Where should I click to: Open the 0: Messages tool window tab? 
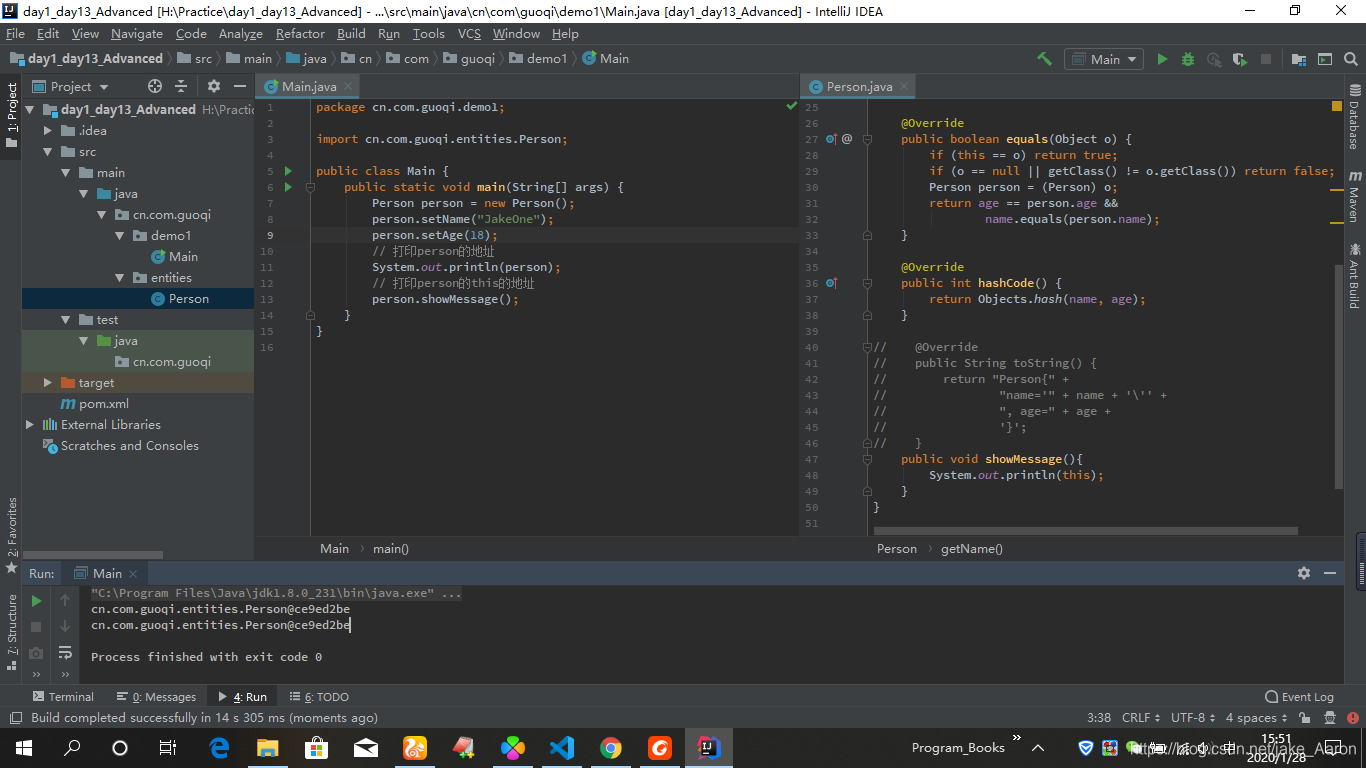[157, 697]
